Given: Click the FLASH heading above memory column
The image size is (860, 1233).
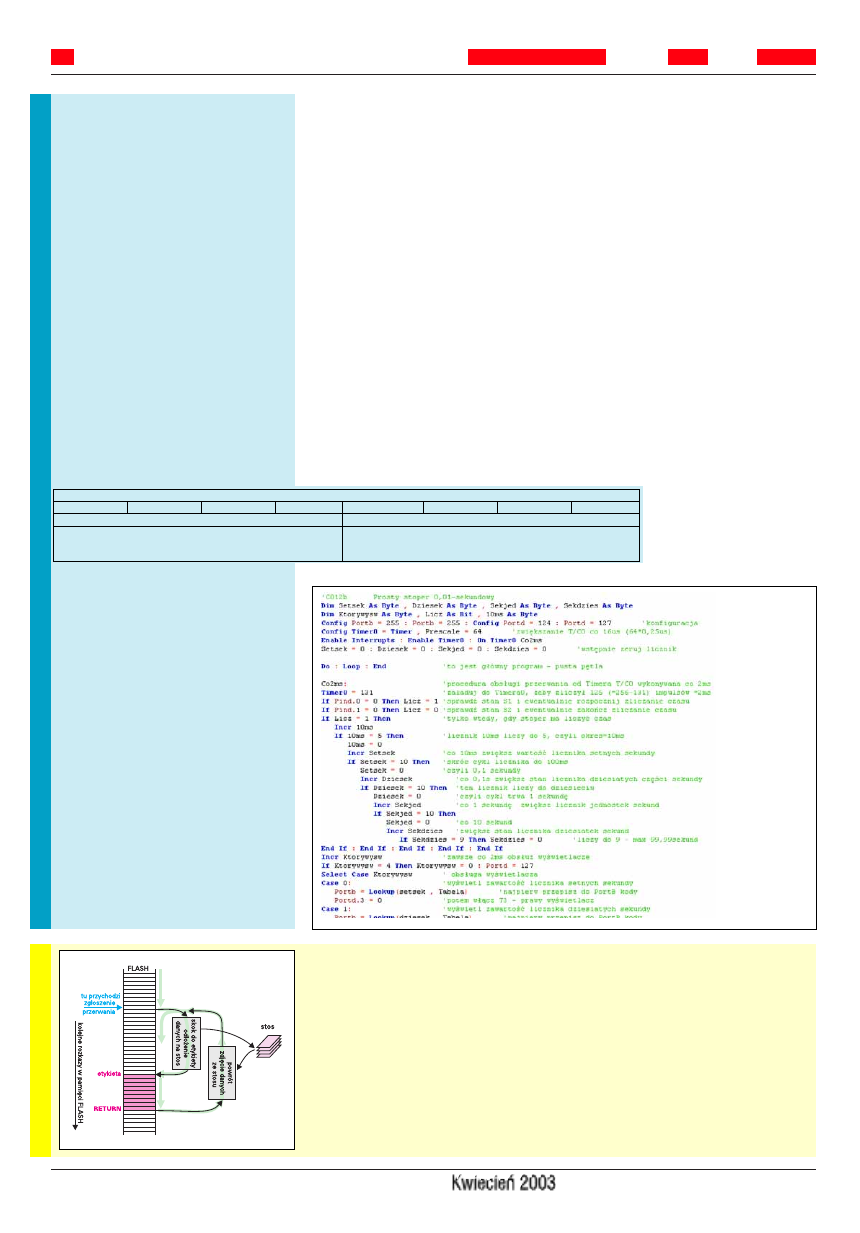Looking at the screenshot, I should [136, 968].
